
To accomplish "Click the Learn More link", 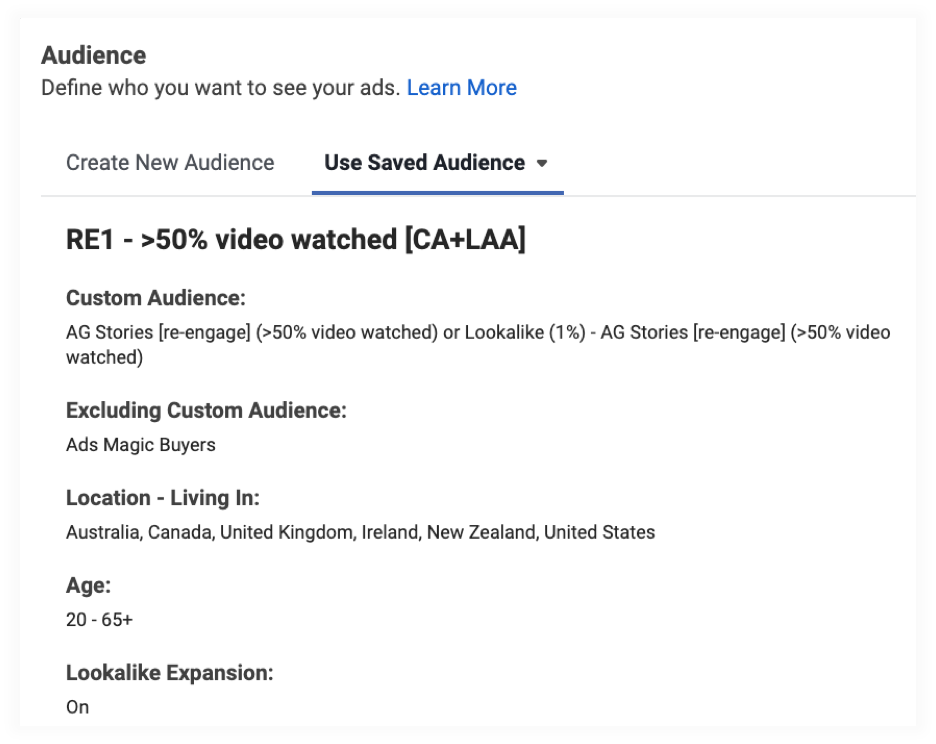I will point(461,88).
